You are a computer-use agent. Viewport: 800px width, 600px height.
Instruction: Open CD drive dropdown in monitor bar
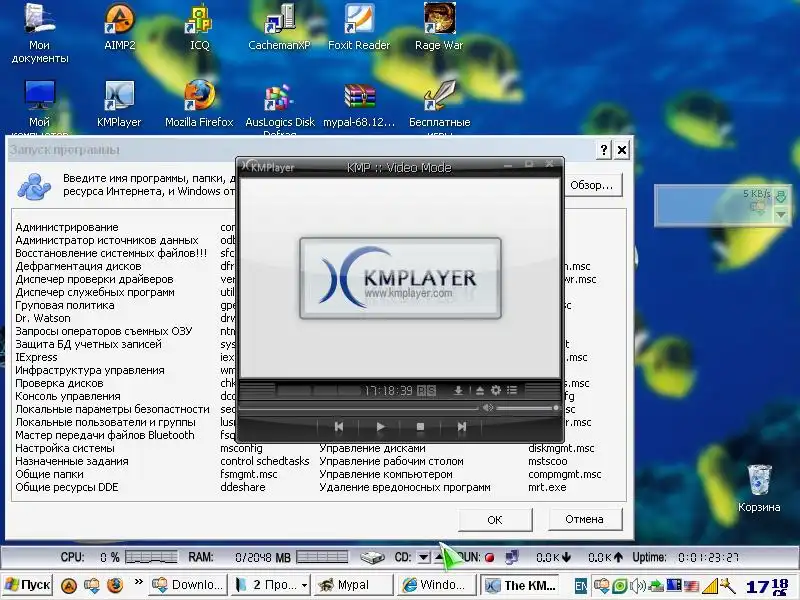(x=423, y=557)
